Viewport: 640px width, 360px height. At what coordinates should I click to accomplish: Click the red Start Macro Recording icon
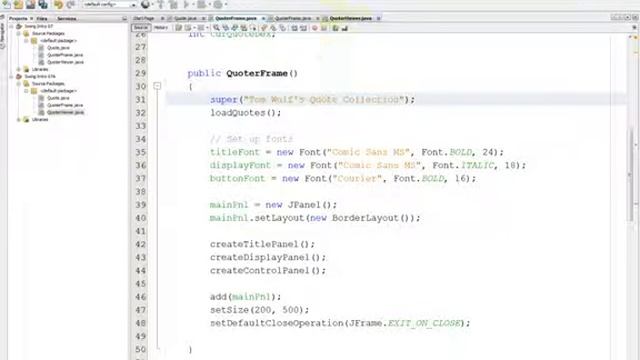coord(315,28)
